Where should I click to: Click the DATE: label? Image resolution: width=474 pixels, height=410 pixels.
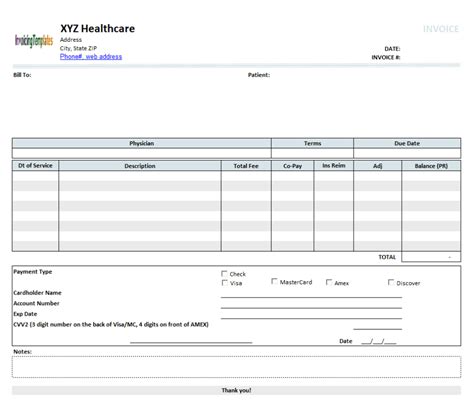(x=392, y=49)
